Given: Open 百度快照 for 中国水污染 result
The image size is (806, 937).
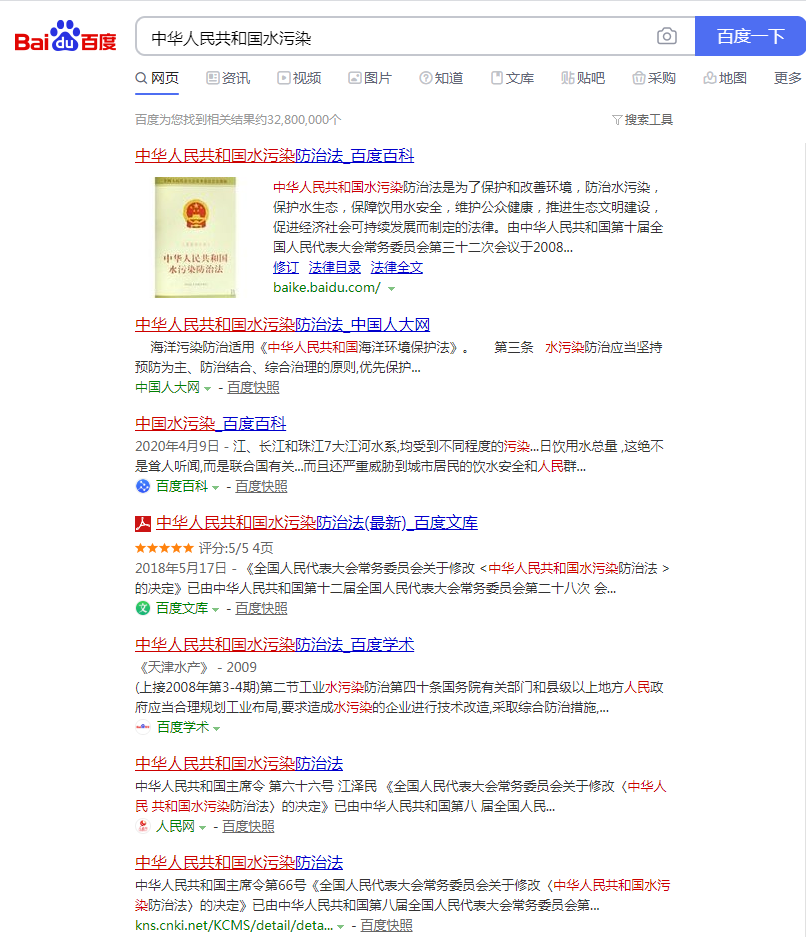Looking at the screenshot, I should click(261, 486).
